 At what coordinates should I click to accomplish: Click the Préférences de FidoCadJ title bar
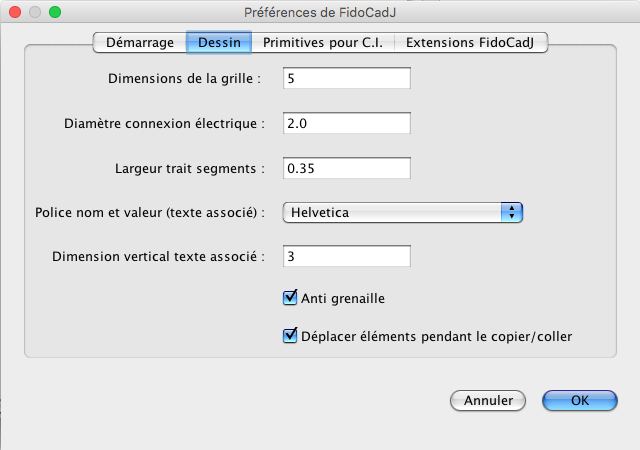click(320, 12)
